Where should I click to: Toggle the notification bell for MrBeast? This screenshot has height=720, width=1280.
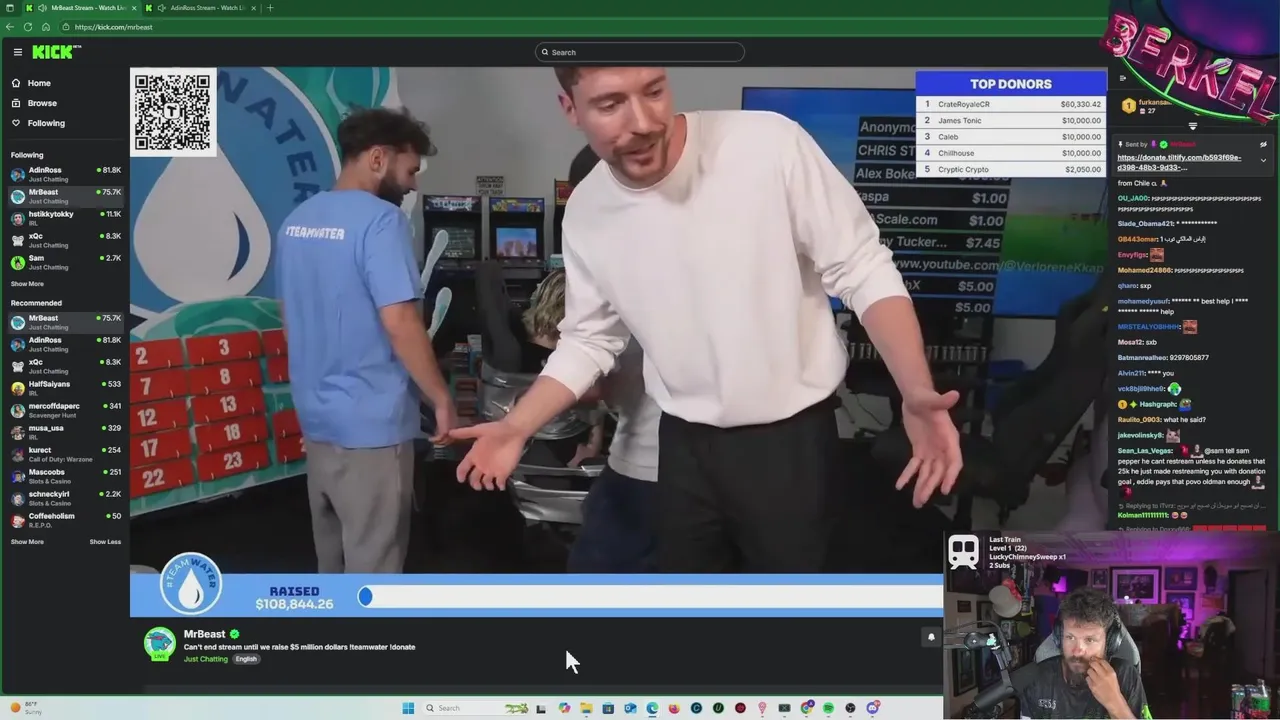(x=931, y=637)
